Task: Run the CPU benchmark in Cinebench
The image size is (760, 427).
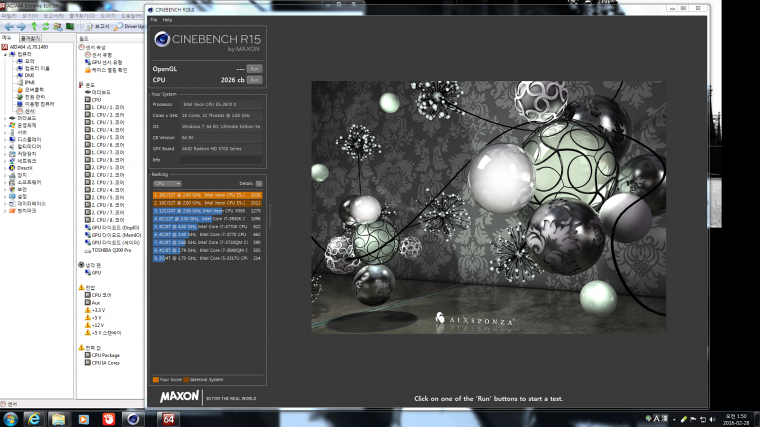Action: pos(254,80)
